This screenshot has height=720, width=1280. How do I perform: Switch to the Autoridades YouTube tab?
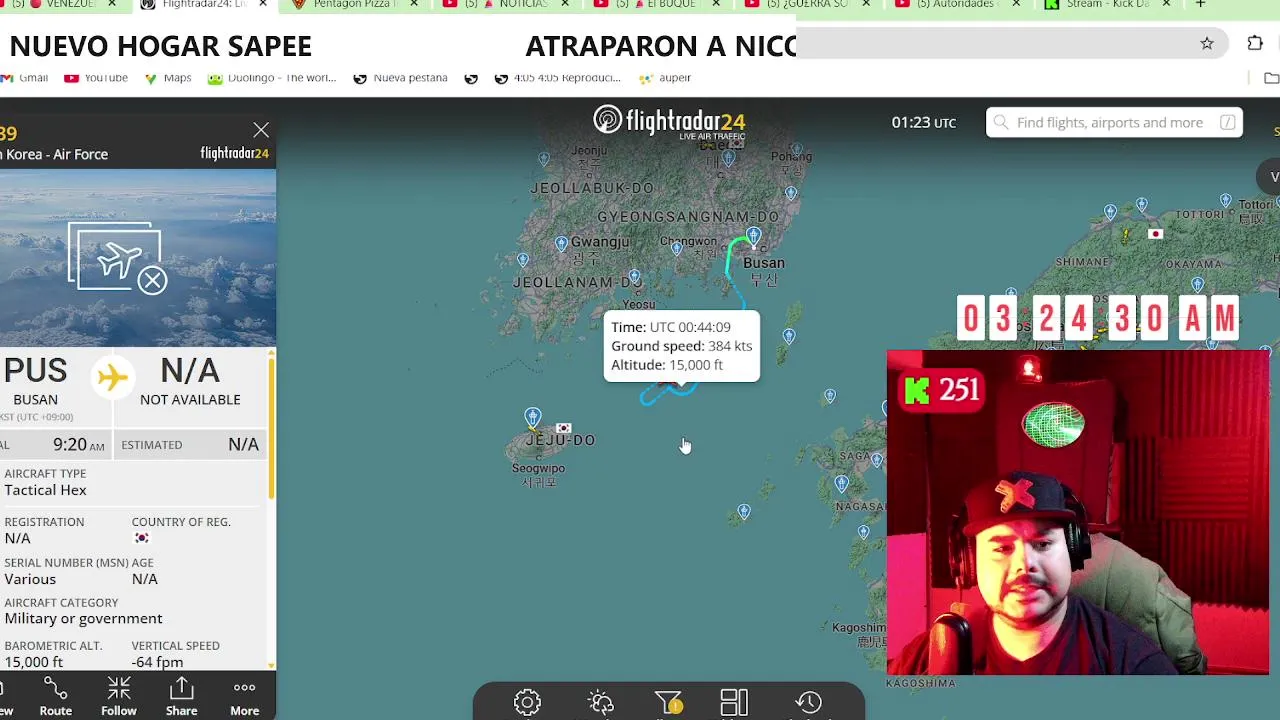click(957, 4)
